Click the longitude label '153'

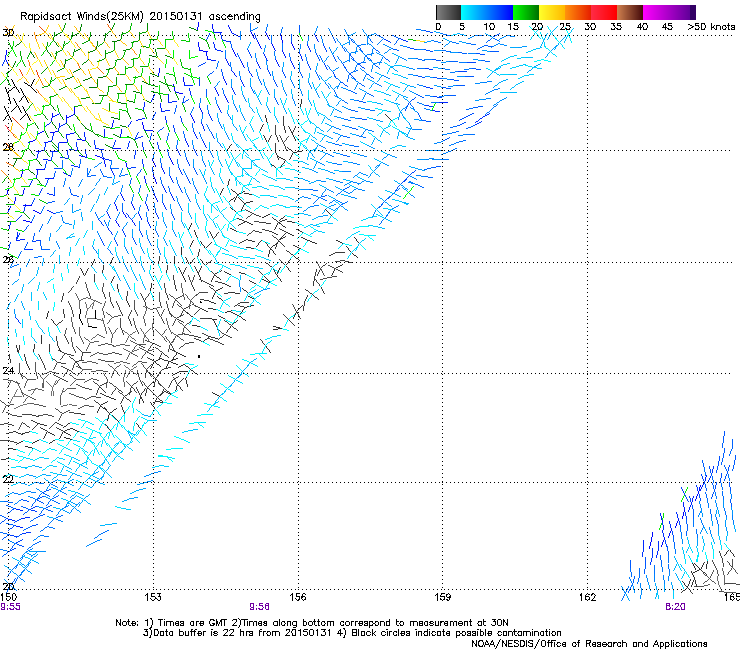(153, 597)
